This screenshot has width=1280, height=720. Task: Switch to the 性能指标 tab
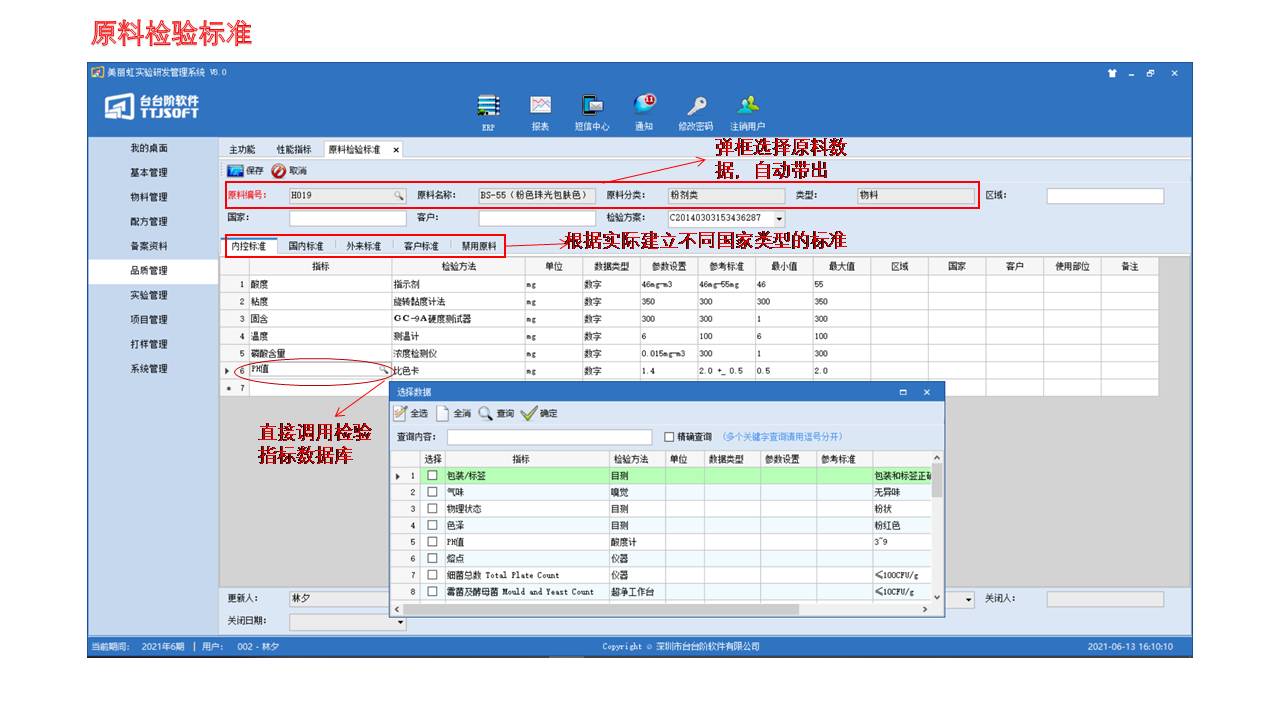click(x=293, y=149)
